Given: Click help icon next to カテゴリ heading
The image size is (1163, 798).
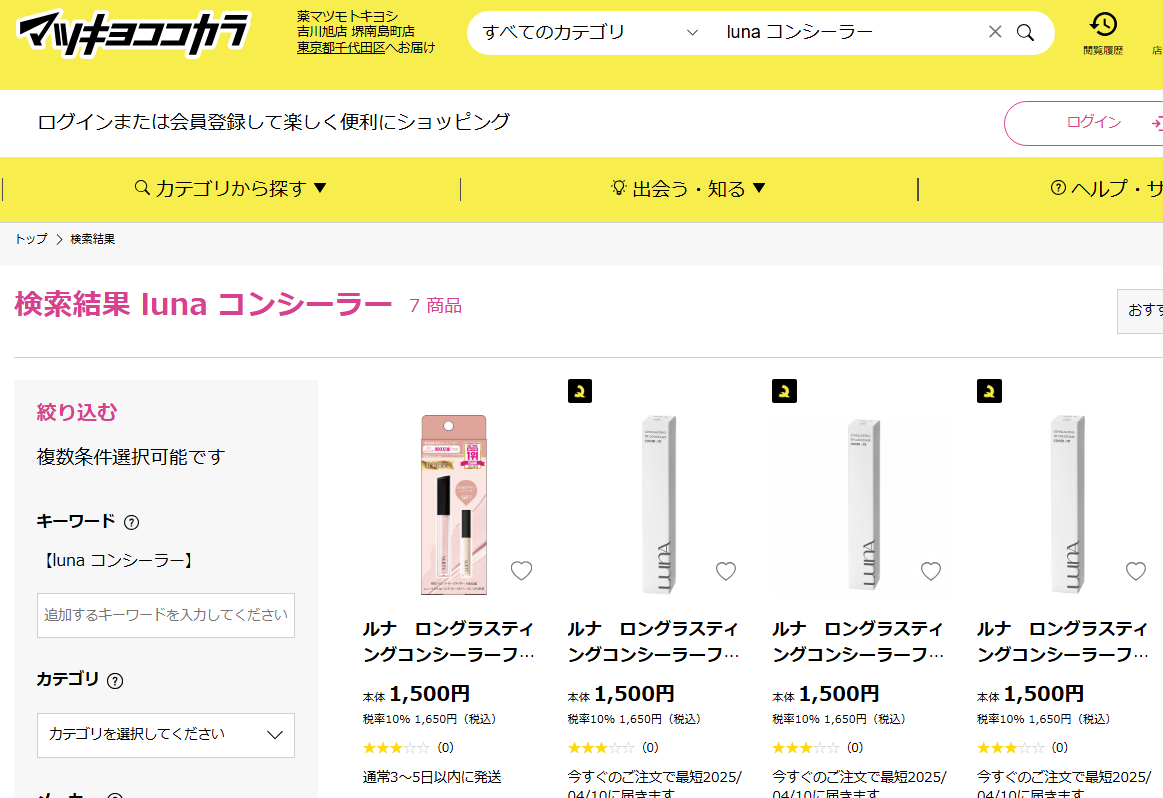Looking at the screenshot, I should click(x=115, y=680).
